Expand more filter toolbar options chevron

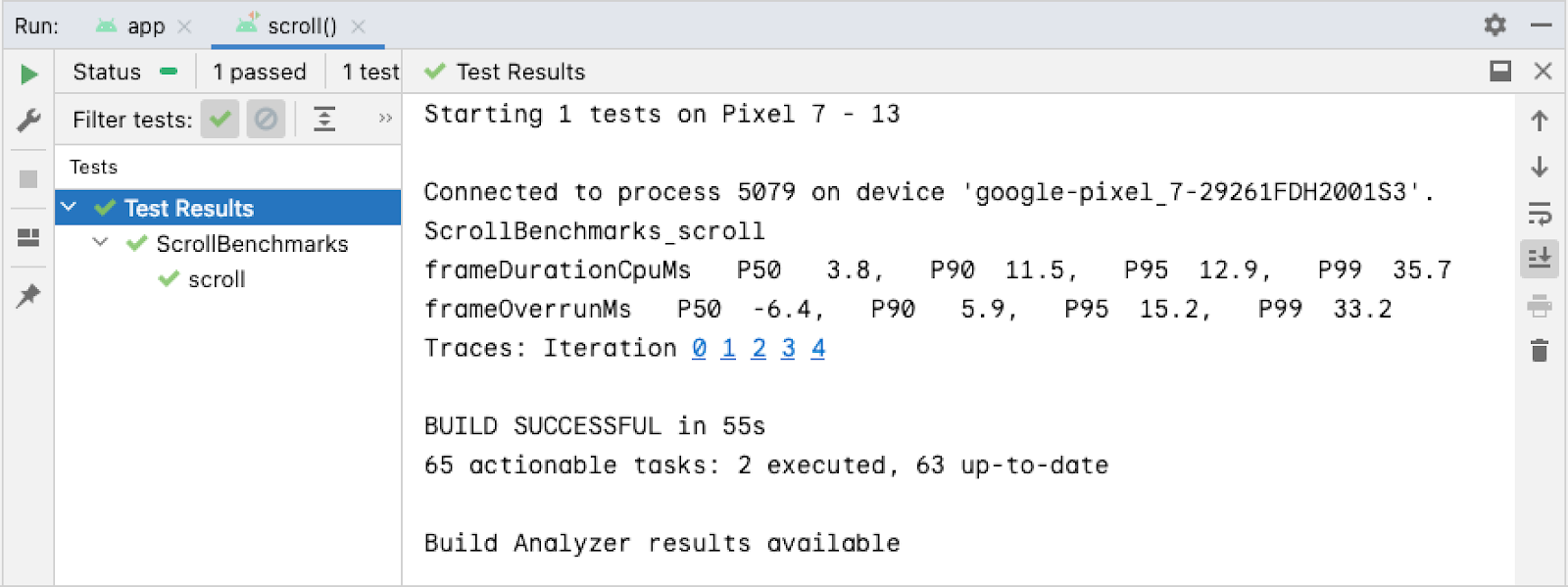385,119
